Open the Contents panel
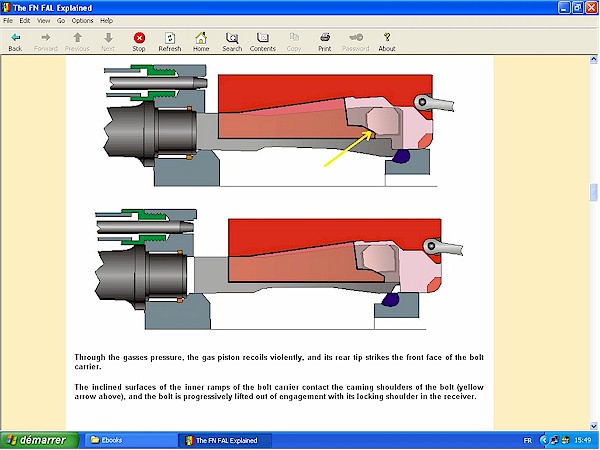This screenshot has height=450, width=600. (262, 41)
